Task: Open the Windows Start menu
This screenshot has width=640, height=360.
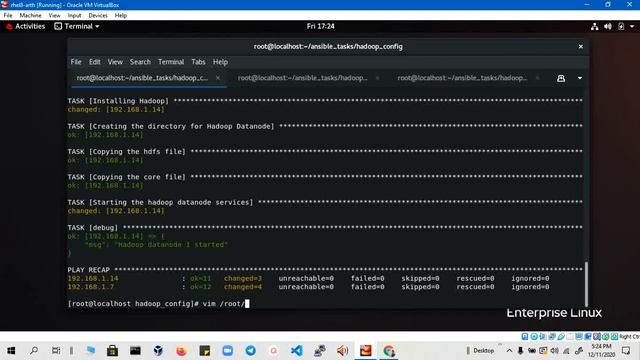Action: click(11, 351)
